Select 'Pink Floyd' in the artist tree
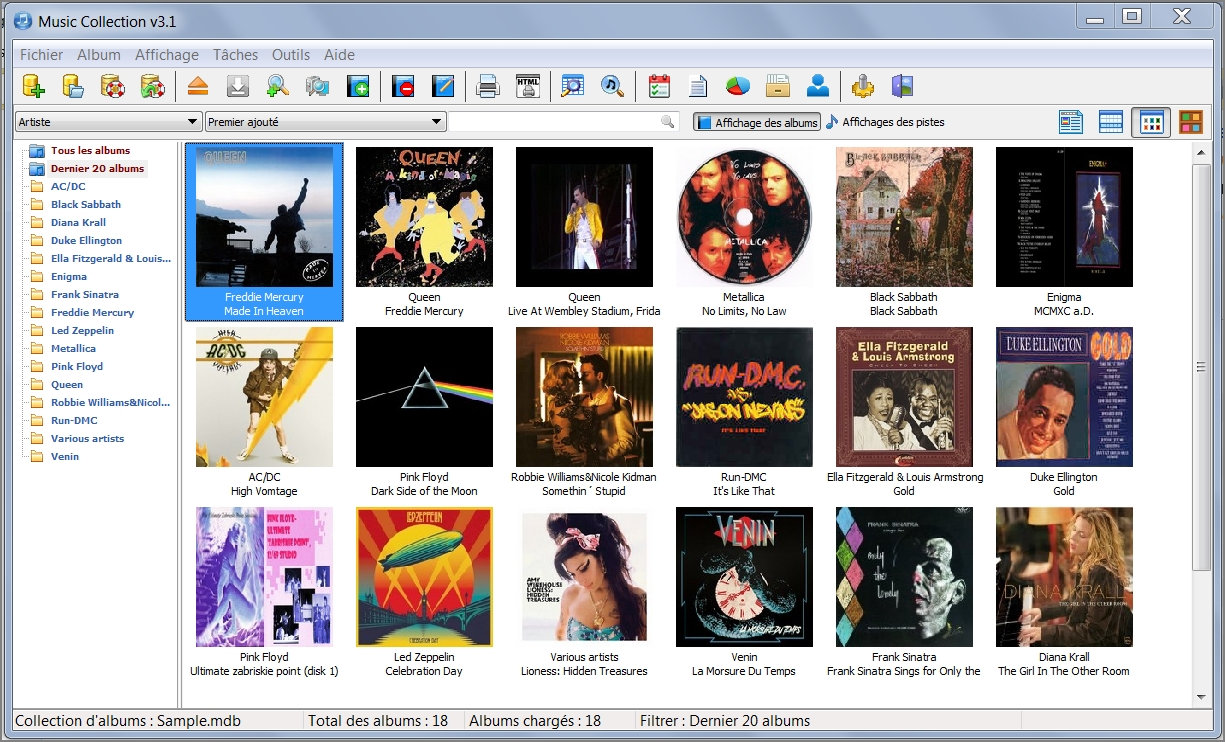The width and height of the screenshot is (1225, 742). 77,367
